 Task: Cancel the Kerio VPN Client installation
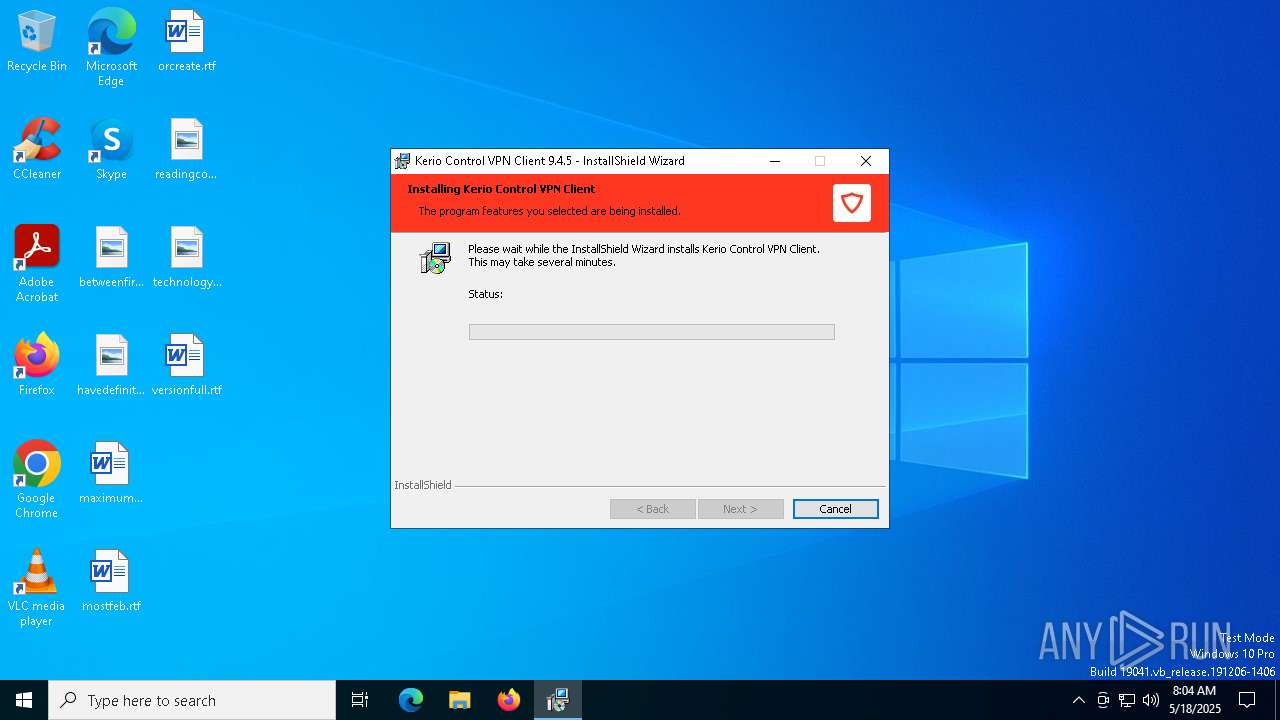pos(836,509)
